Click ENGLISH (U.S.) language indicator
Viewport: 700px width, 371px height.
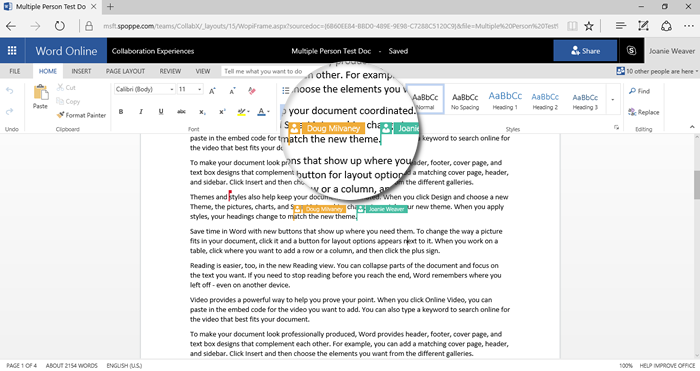click(x=124, y=366)
